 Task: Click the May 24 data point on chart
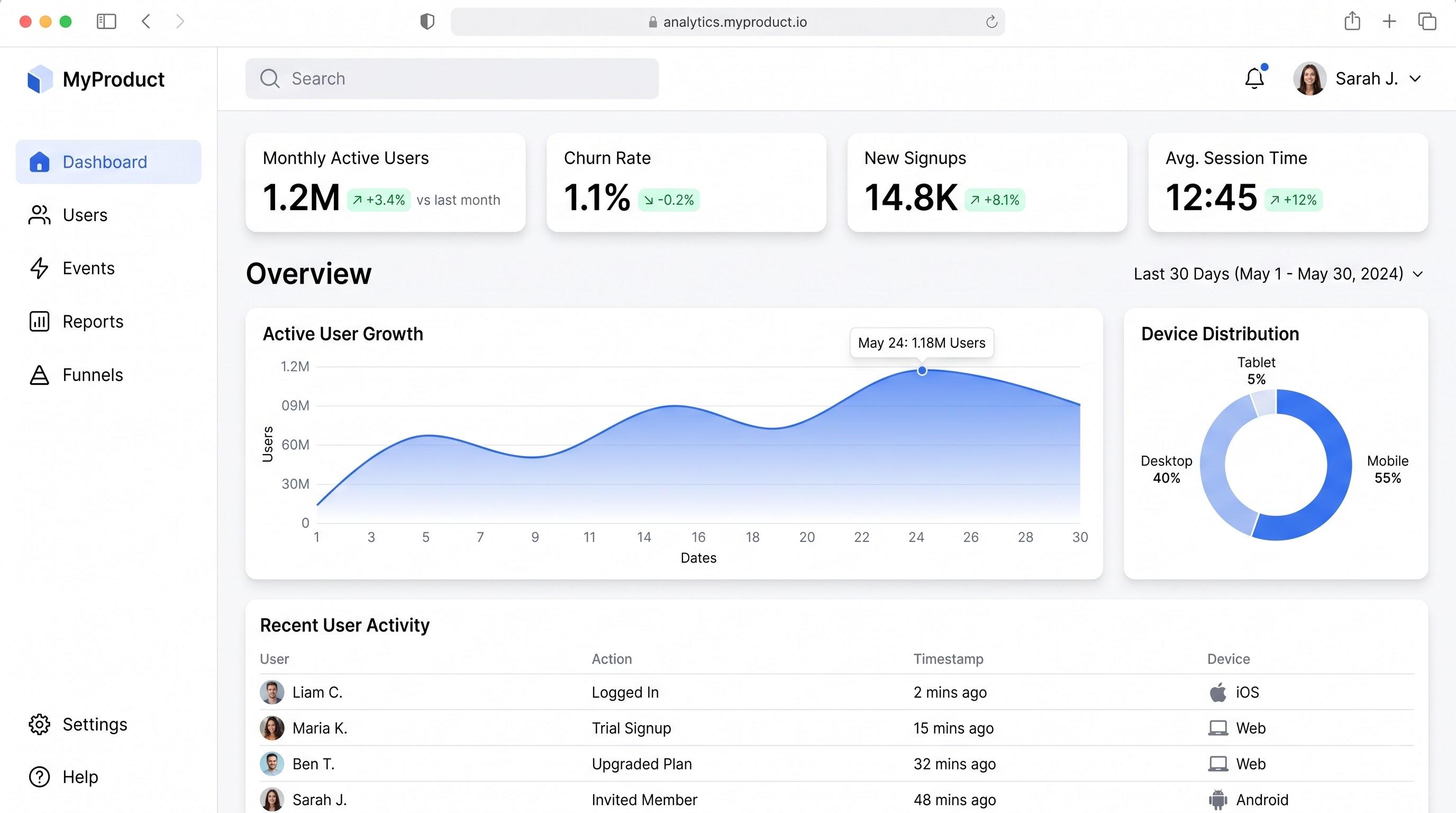click(922, 371)
